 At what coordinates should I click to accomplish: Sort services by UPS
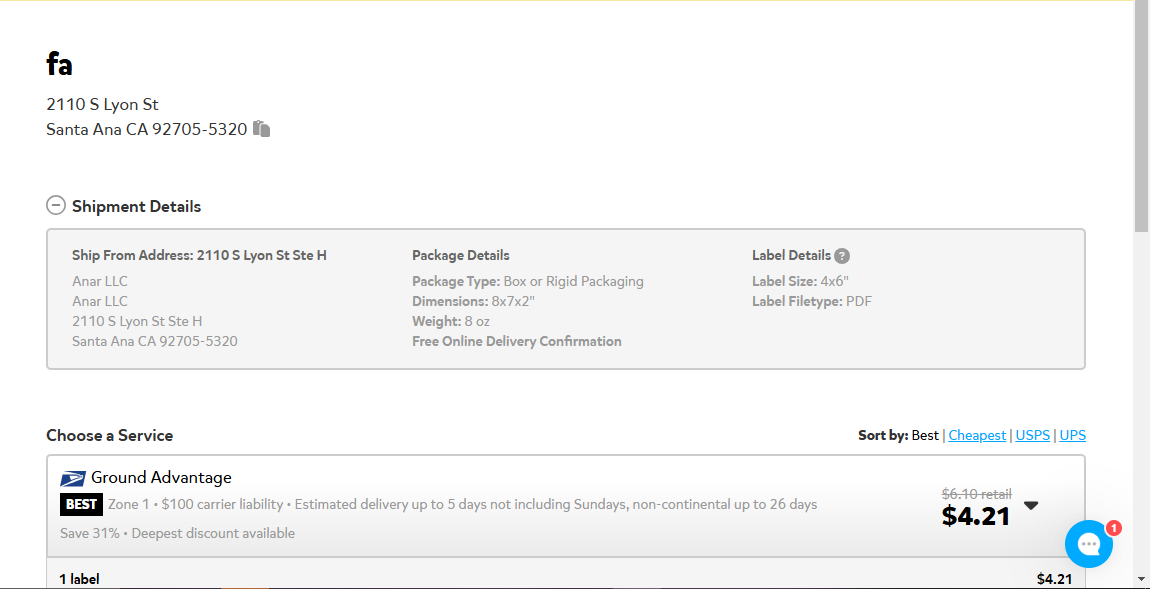point(1072,435)
